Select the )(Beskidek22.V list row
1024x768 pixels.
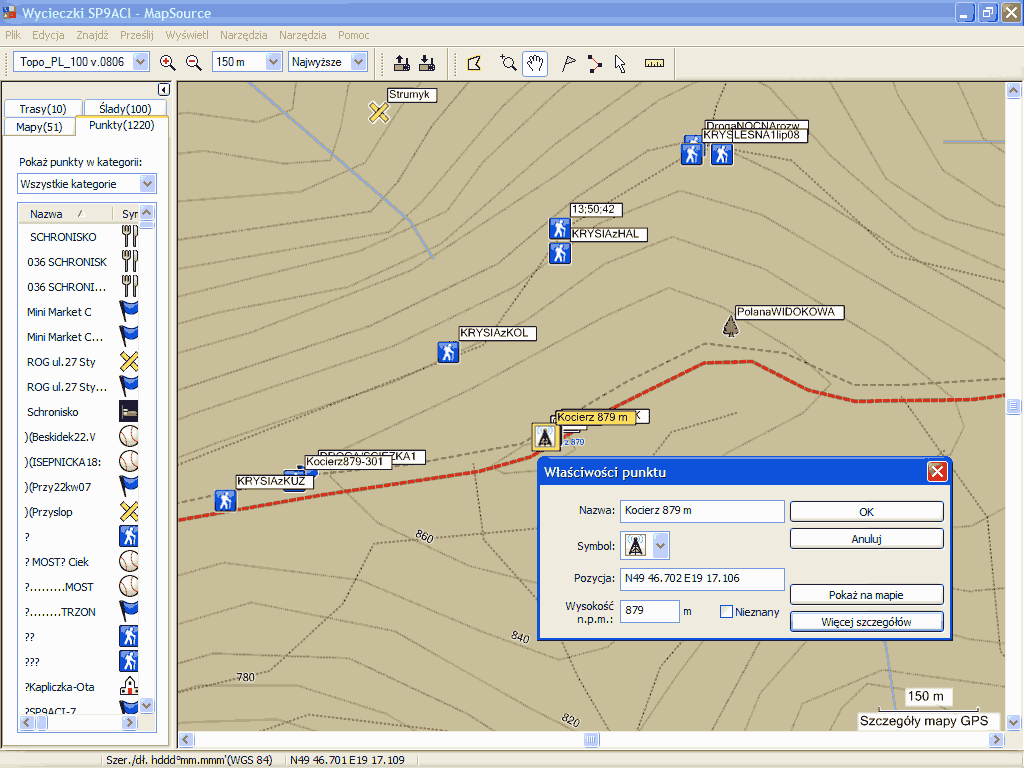pyautogui.click(x=78, y=437)
